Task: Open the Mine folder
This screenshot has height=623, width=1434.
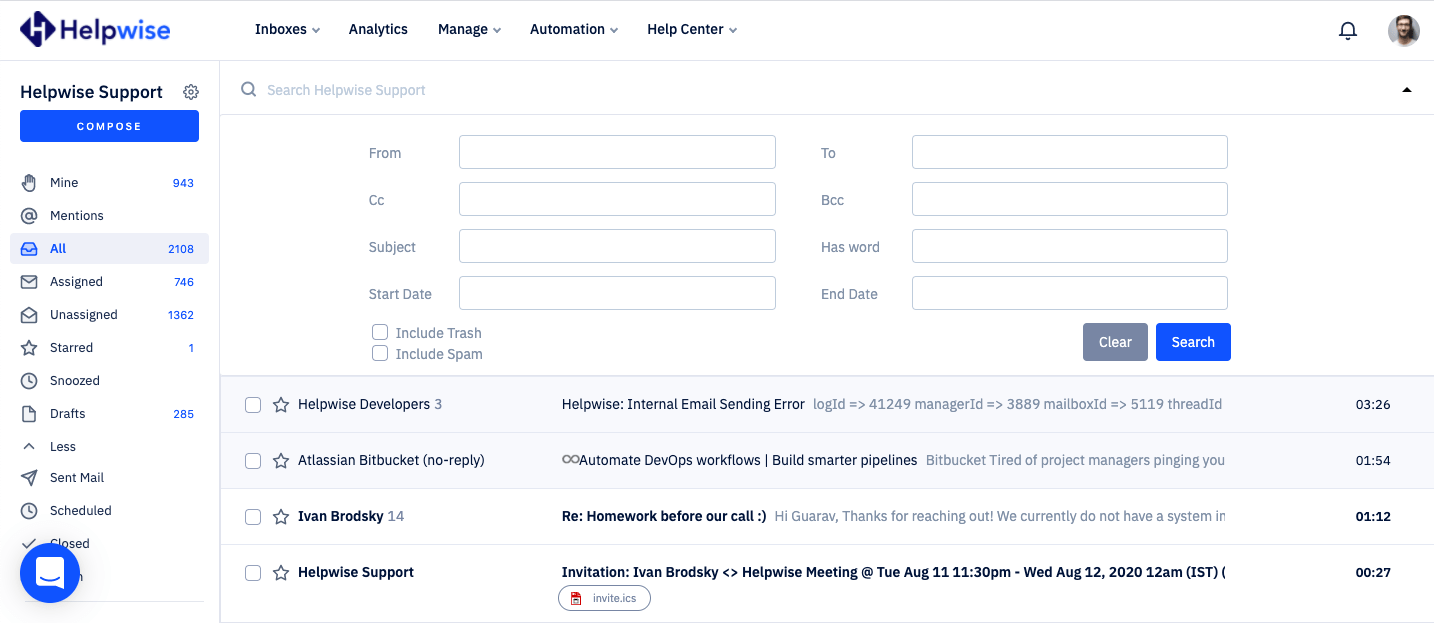Action: pos(109,183)
